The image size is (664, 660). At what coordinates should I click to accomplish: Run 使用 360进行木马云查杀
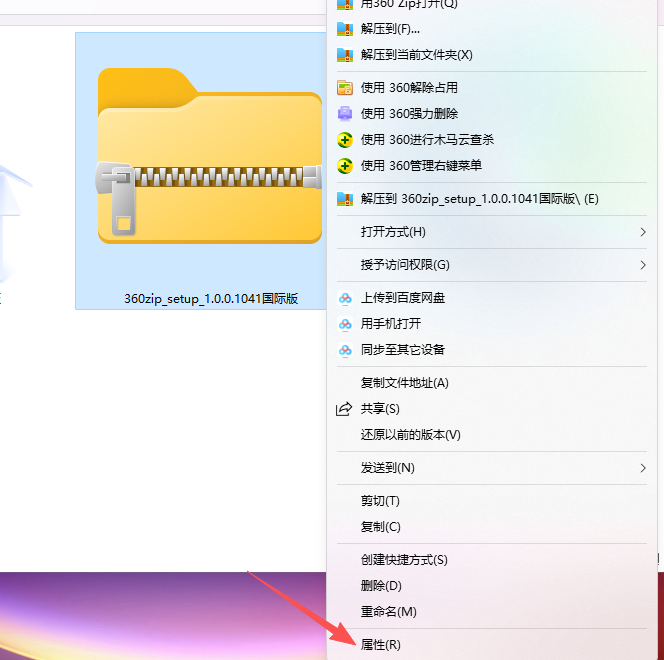(492, 140)
